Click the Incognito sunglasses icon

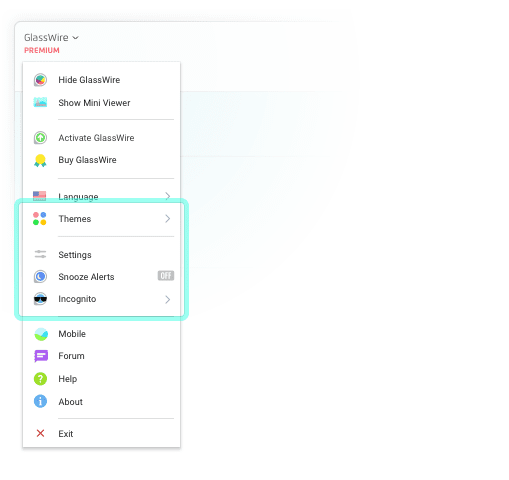[40, 299]
